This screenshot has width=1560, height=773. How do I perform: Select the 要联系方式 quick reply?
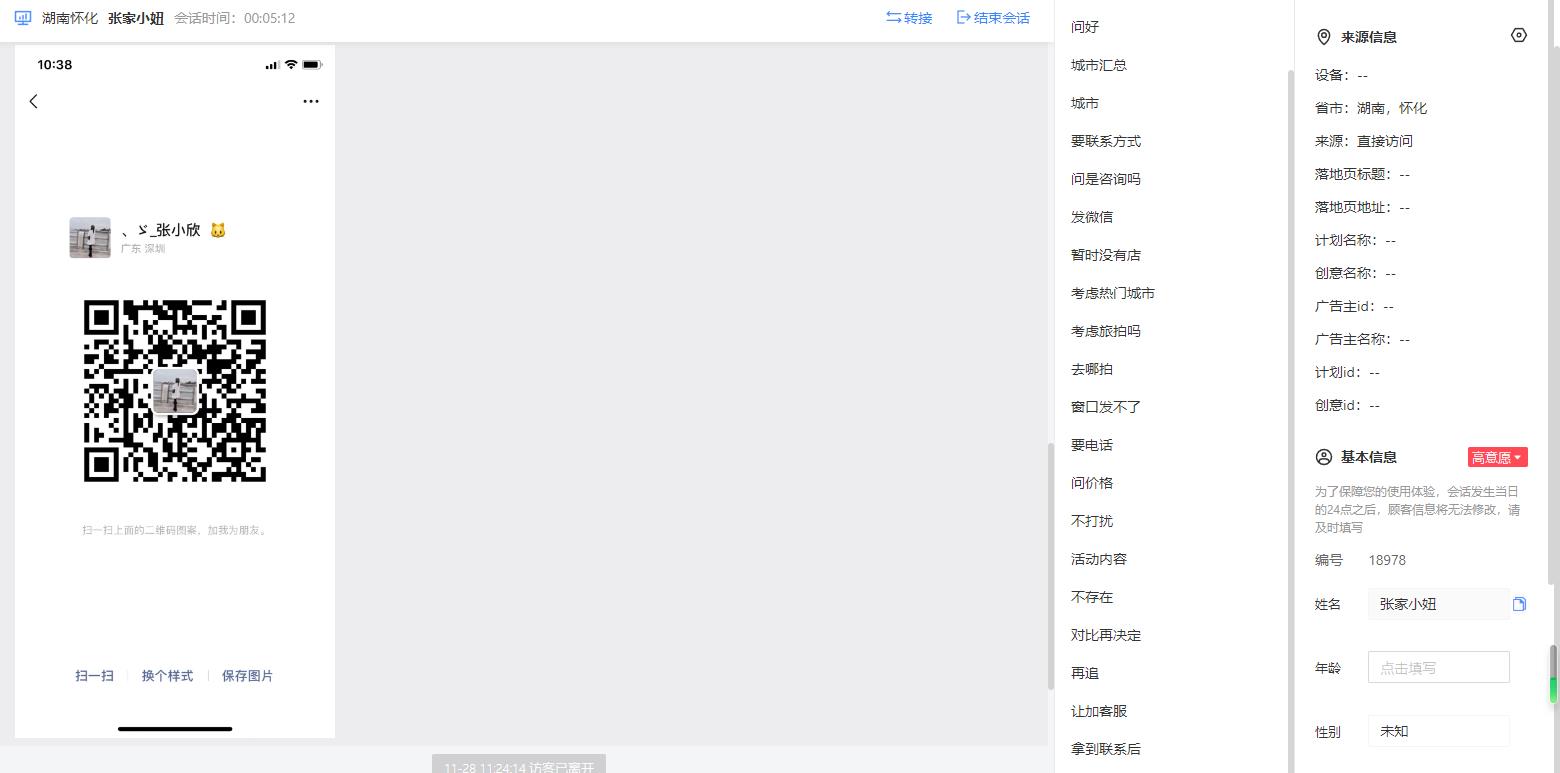pyautogui.click(x=1106, y=141)
